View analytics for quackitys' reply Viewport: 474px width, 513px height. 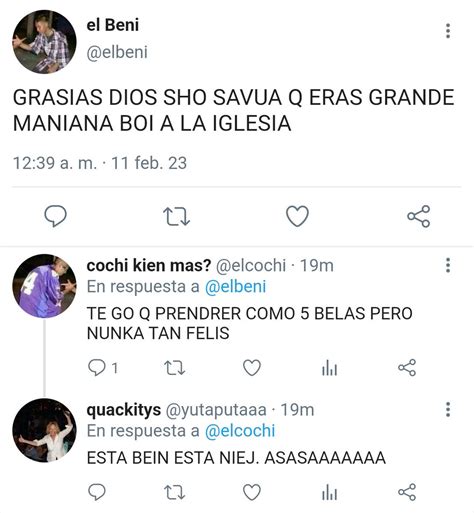[329, 492]
